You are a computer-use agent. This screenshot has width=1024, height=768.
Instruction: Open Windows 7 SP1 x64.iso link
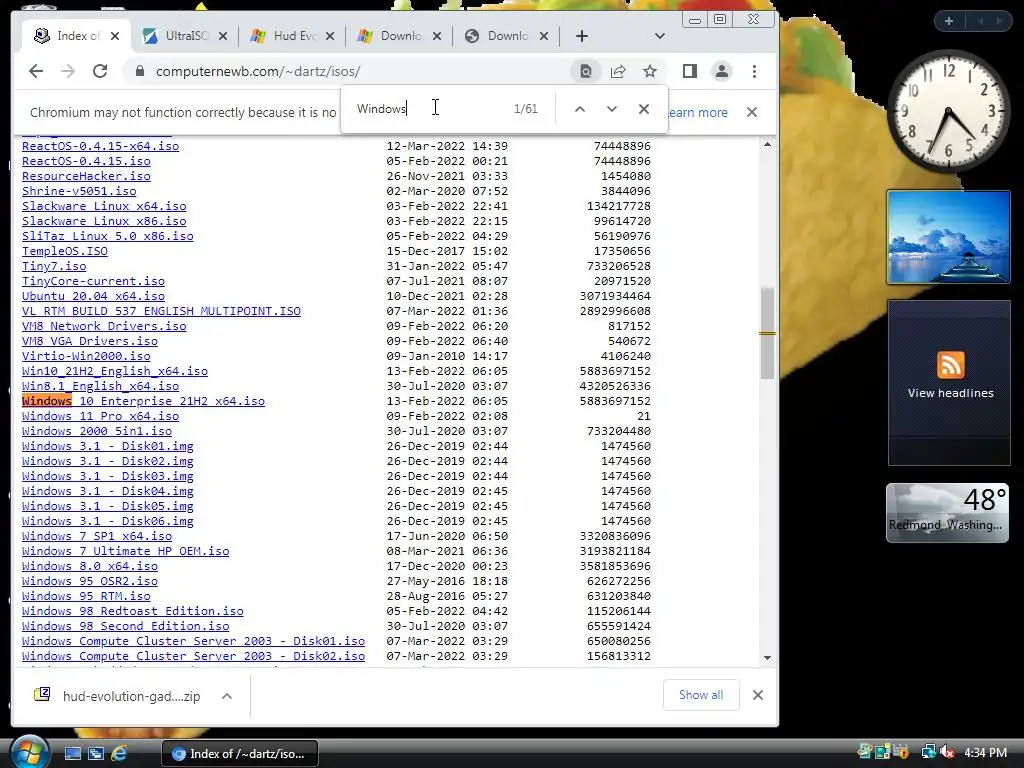point(97,536)
